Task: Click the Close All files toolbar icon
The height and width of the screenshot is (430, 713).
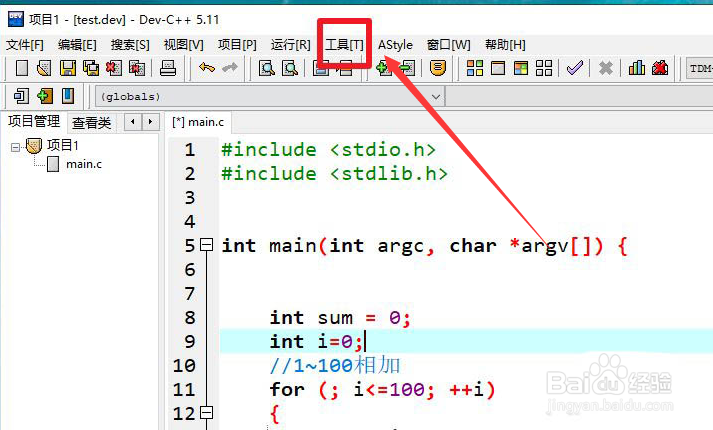Action: (137, 68)
